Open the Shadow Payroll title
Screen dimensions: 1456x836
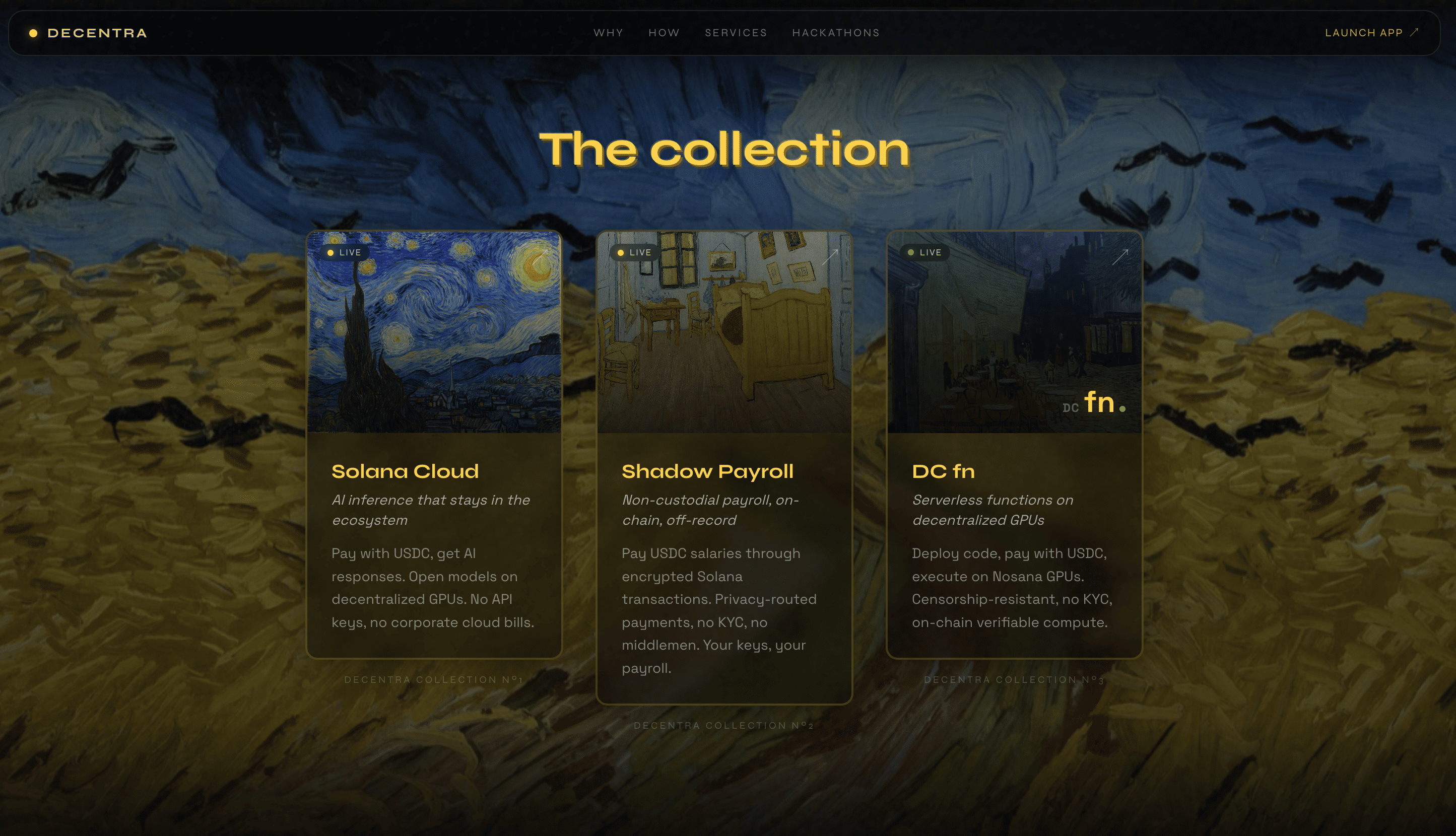pos(708,471)
